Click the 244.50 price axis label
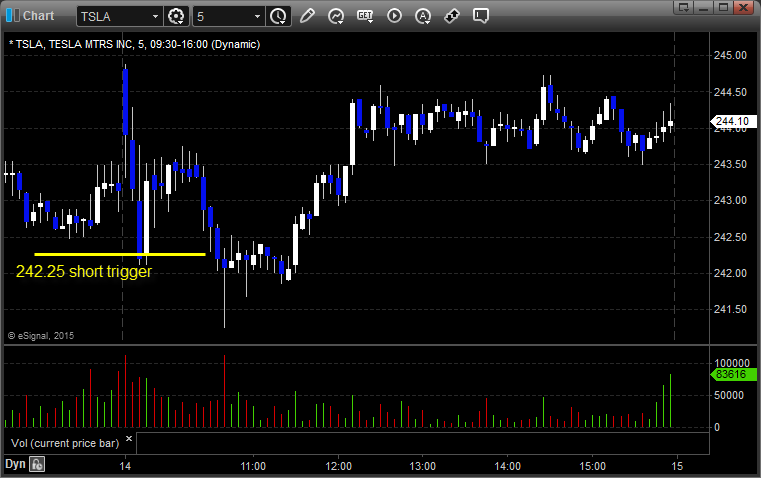The height and width of the screenshot is (478, 761). click(x=730, y=92)
